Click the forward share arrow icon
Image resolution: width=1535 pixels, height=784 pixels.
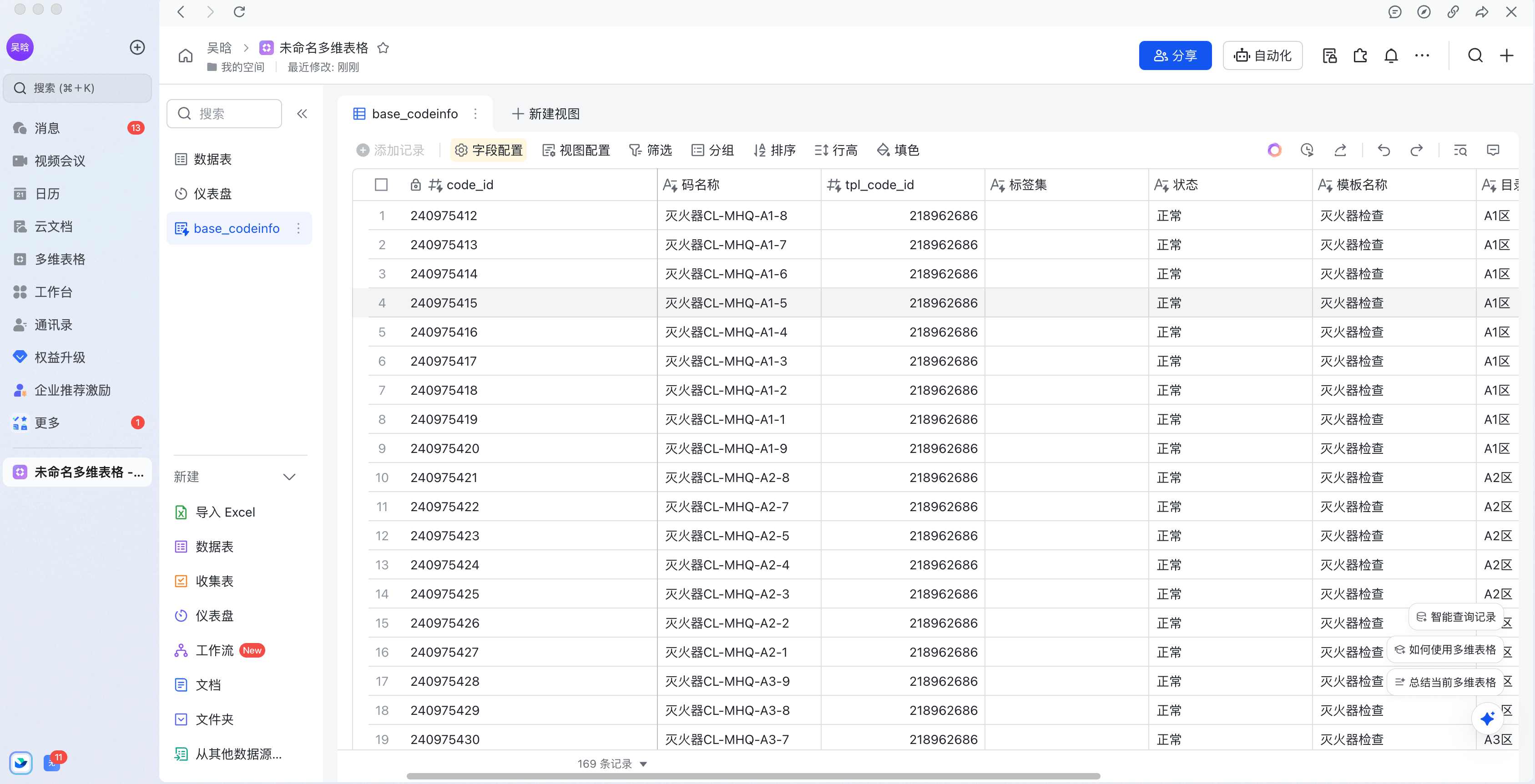coord(1482,12)
